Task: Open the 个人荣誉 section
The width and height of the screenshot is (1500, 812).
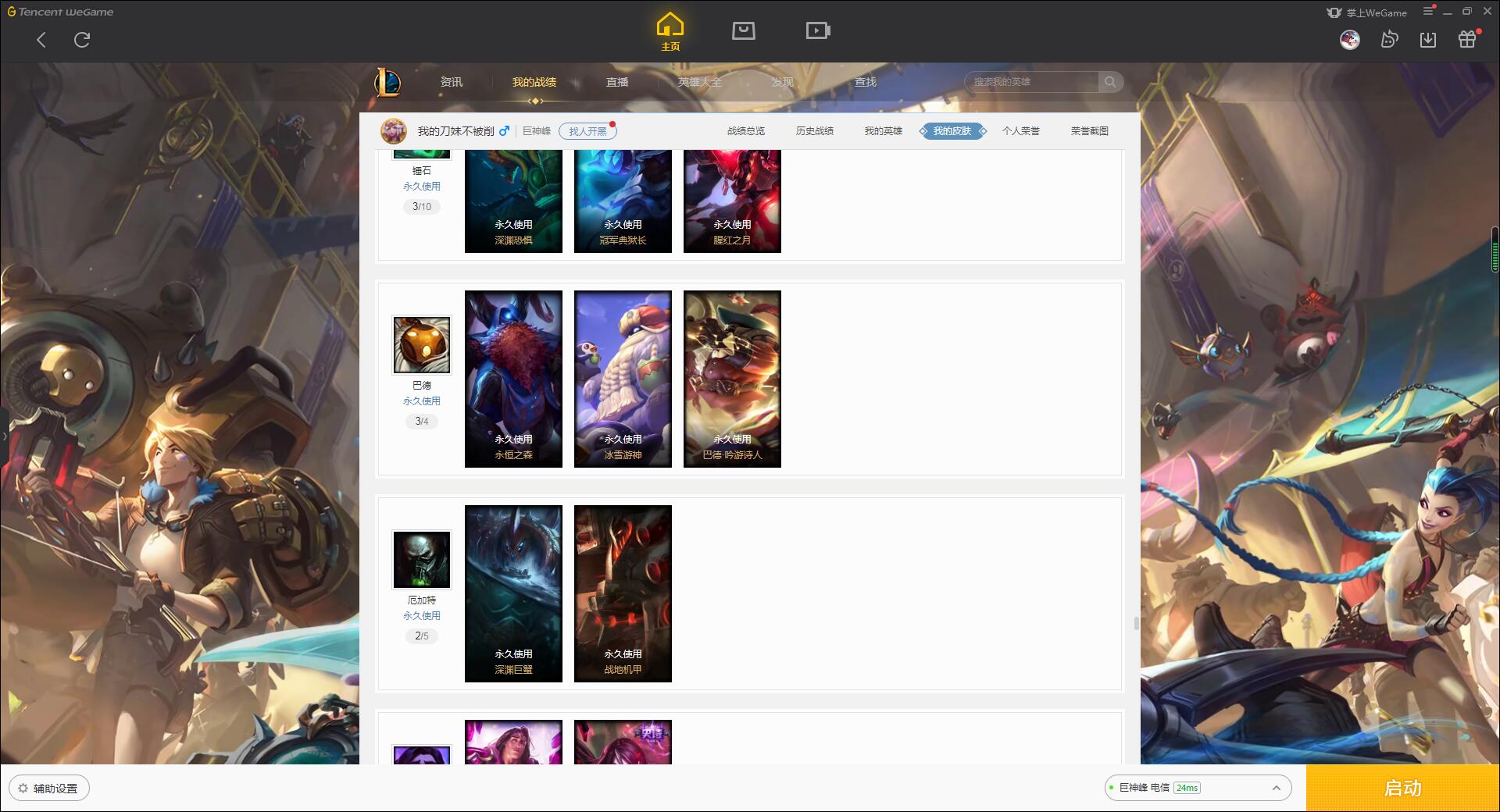Action: (1021, 131)
